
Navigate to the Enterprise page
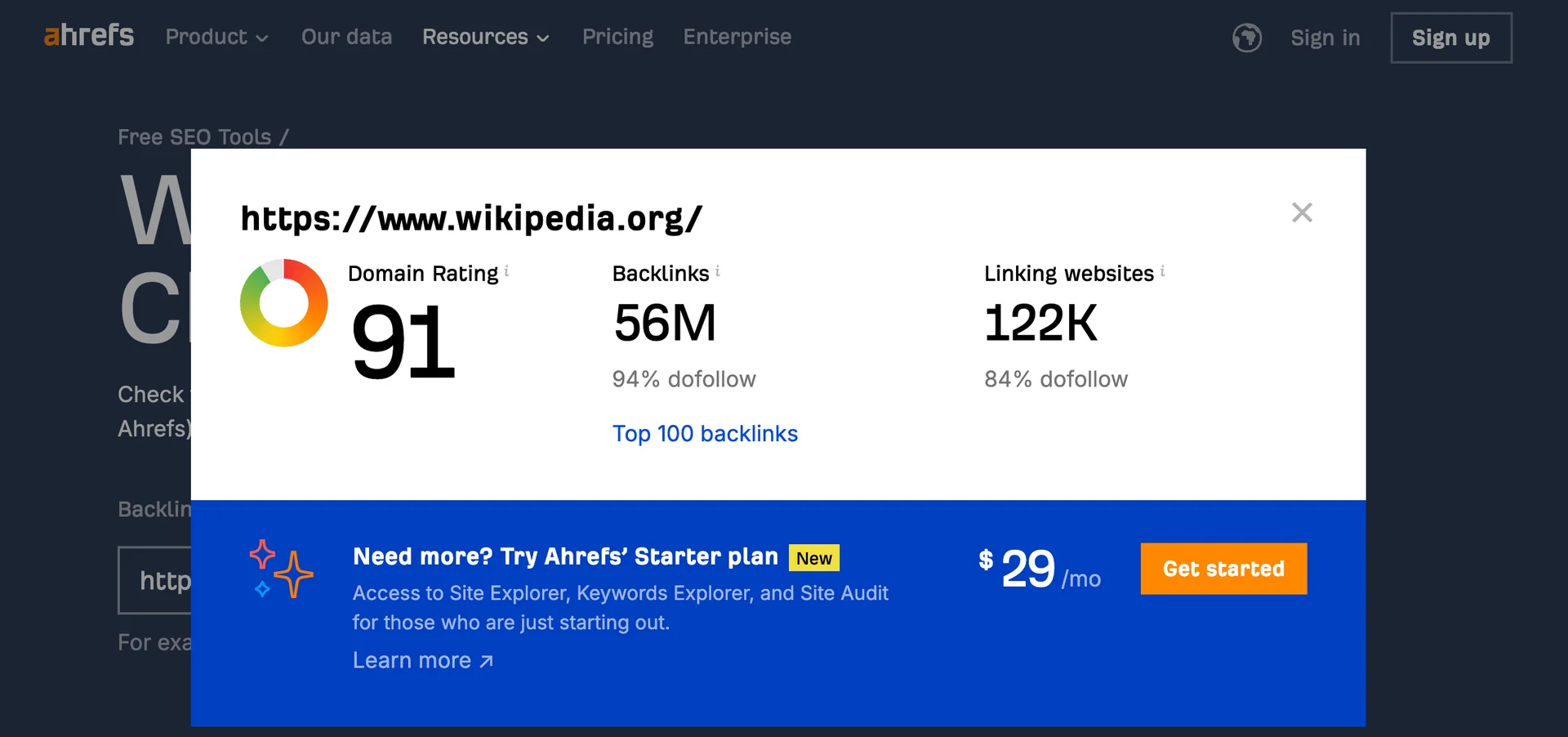737,37
